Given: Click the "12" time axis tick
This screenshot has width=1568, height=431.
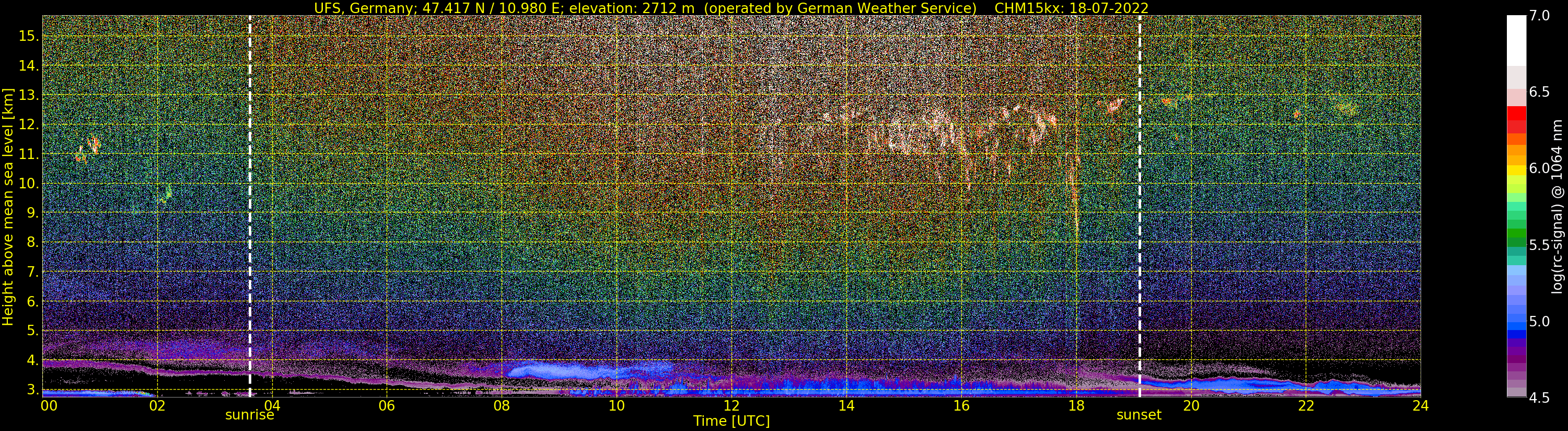Looking at the screenshot, I should pos(731,406).
